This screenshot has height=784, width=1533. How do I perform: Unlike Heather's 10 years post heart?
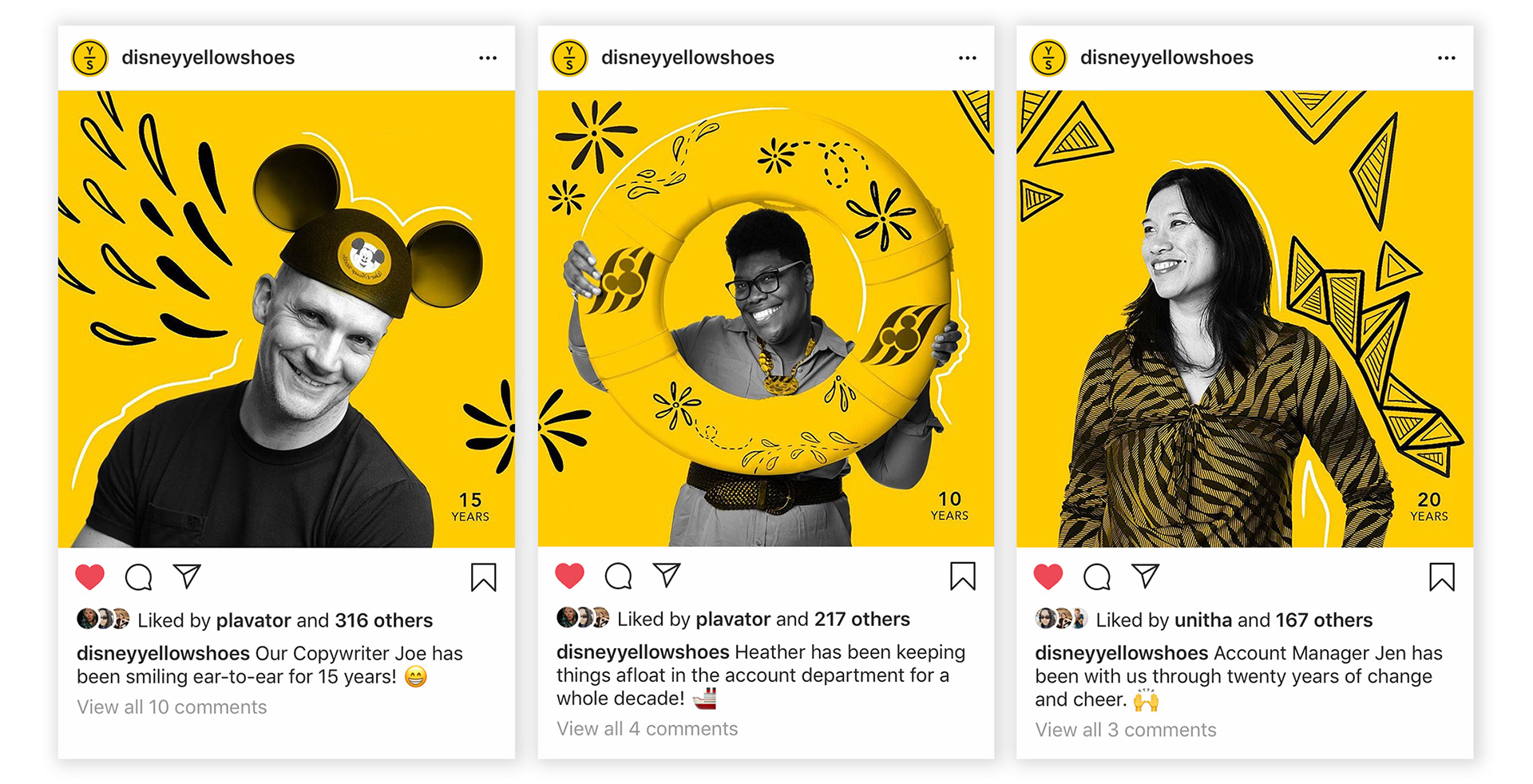[570, 576]
